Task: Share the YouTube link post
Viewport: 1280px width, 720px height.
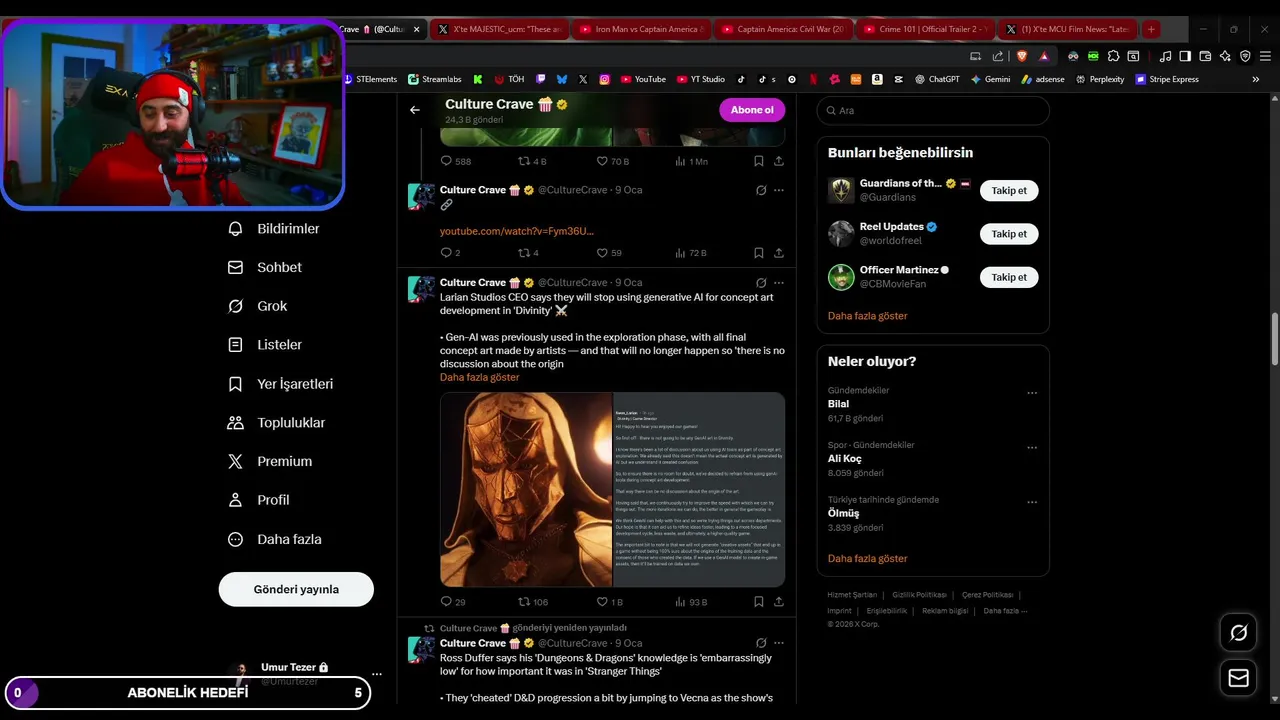Action: (779, 253)
